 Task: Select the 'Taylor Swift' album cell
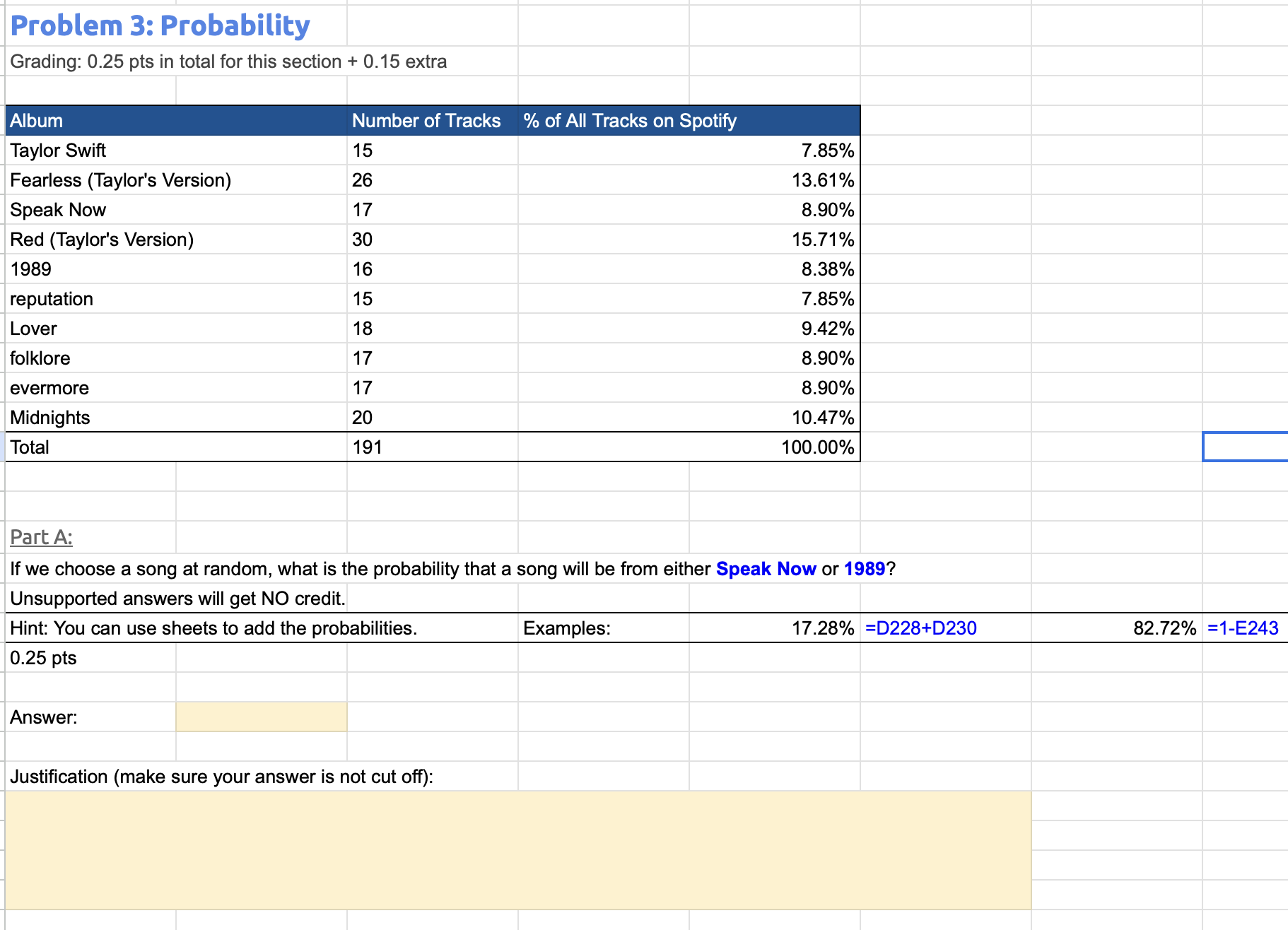pyautogui.click(x=176, y=151)
